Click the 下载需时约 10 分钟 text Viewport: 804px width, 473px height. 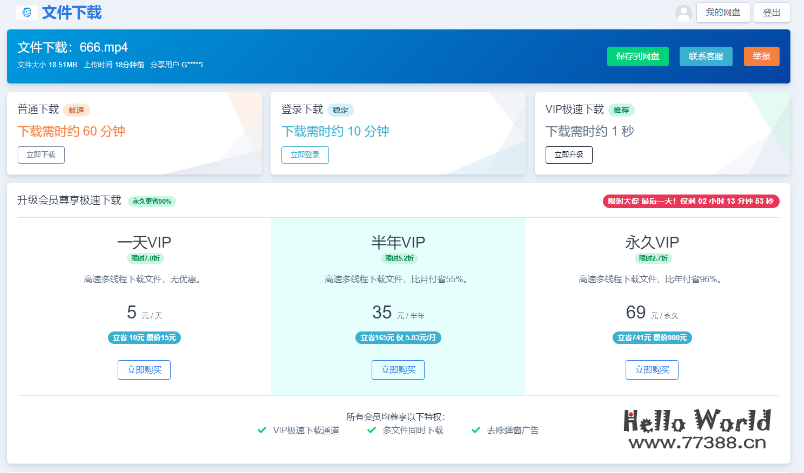pyautogui.click(x=335, y=131)
